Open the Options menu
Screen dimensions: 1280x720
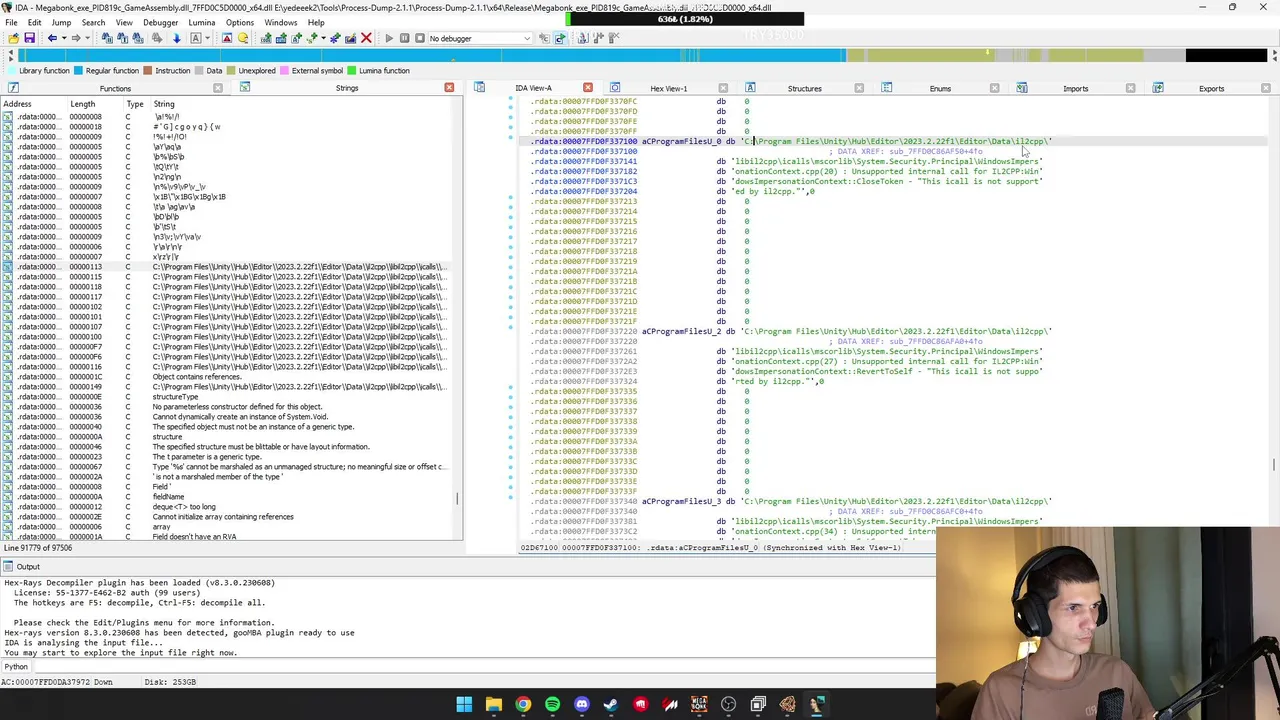point(240,22)
